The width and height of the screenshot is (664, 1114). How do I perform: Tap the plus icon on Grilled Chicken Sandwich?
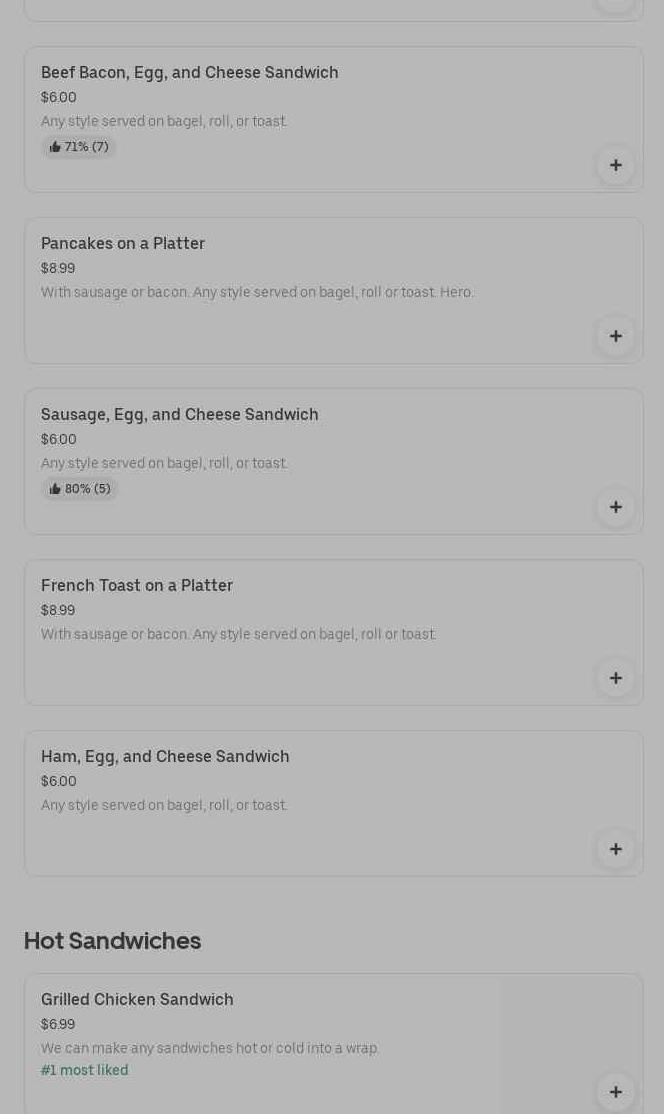click(x=615, y=1092)
